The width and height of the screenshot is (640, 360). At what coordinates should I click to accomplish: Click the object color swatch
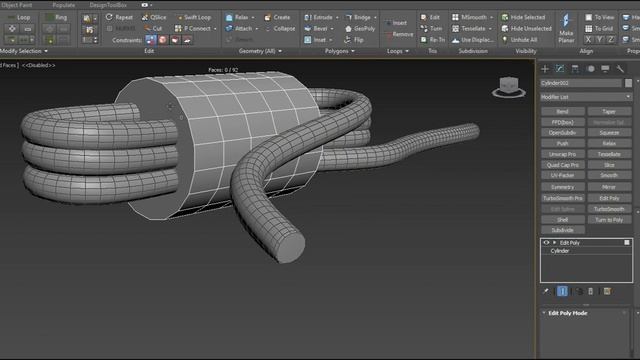[x=628, y=83]
